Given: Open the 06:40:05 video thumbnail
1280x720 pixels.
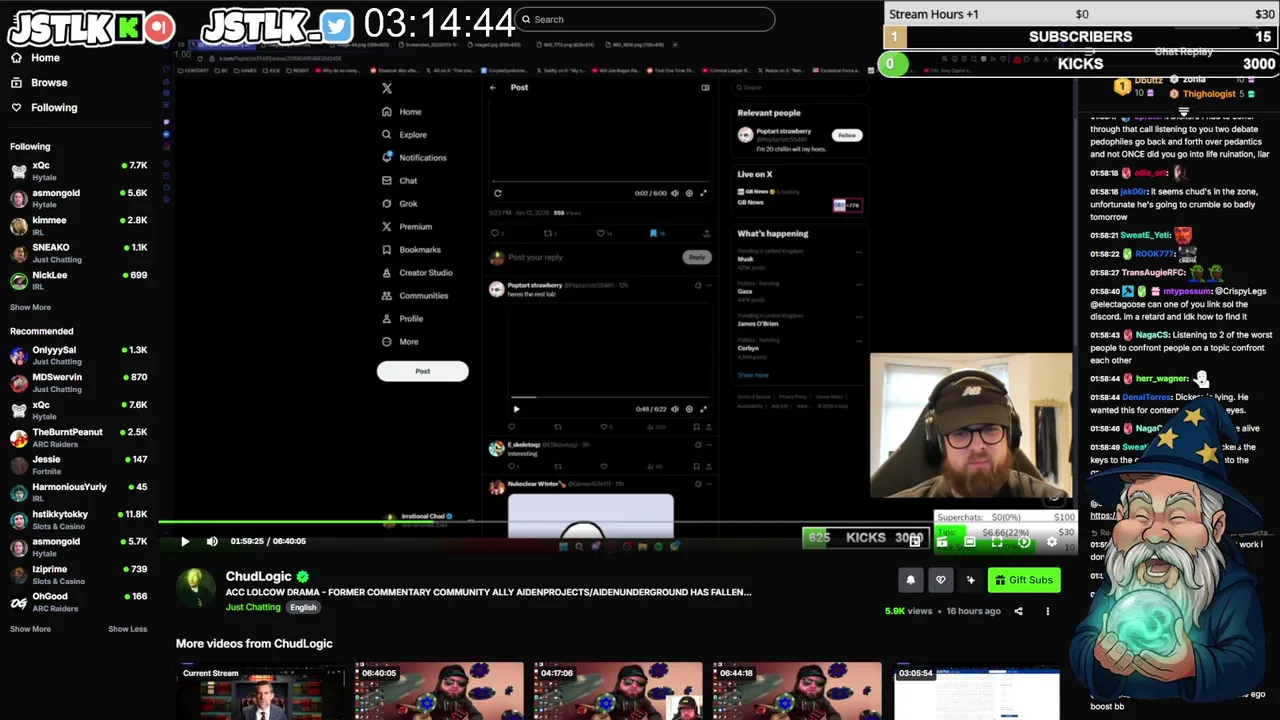Looking at the screenshot, I should click(x=438, y=691).
